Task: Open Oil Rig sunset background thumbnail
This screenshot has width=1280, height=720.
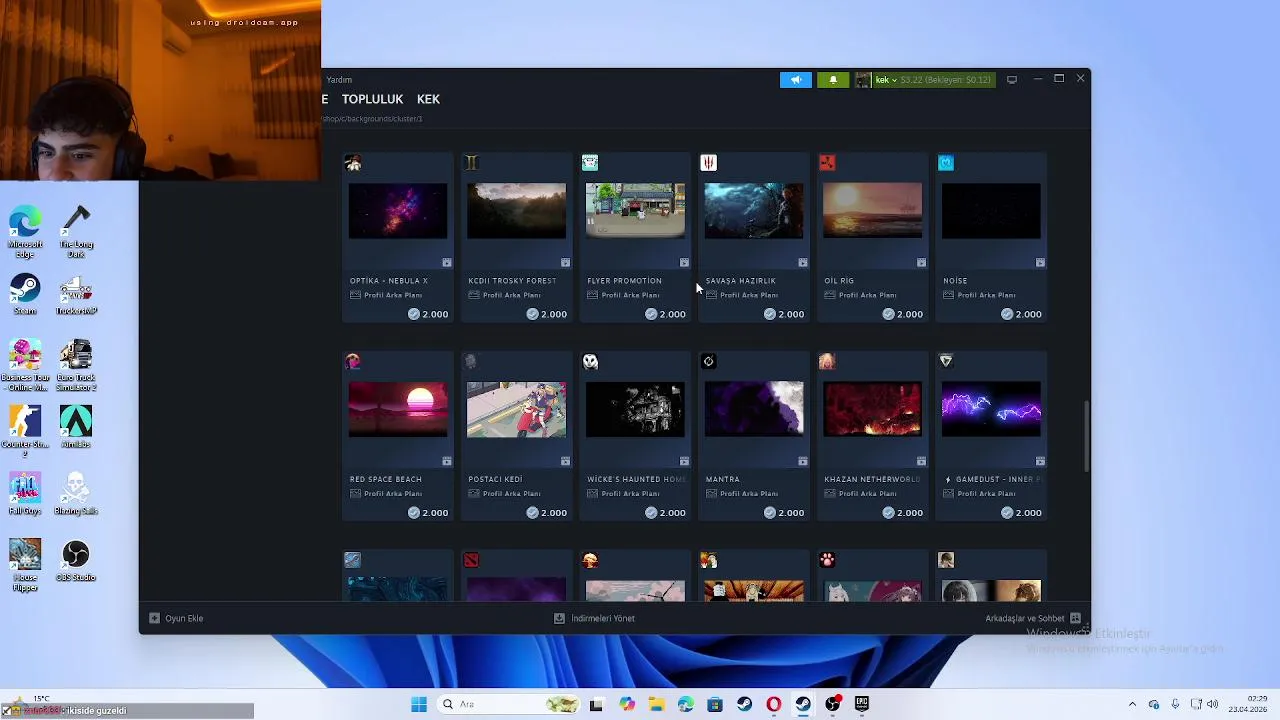Action: tap(872, 211)
